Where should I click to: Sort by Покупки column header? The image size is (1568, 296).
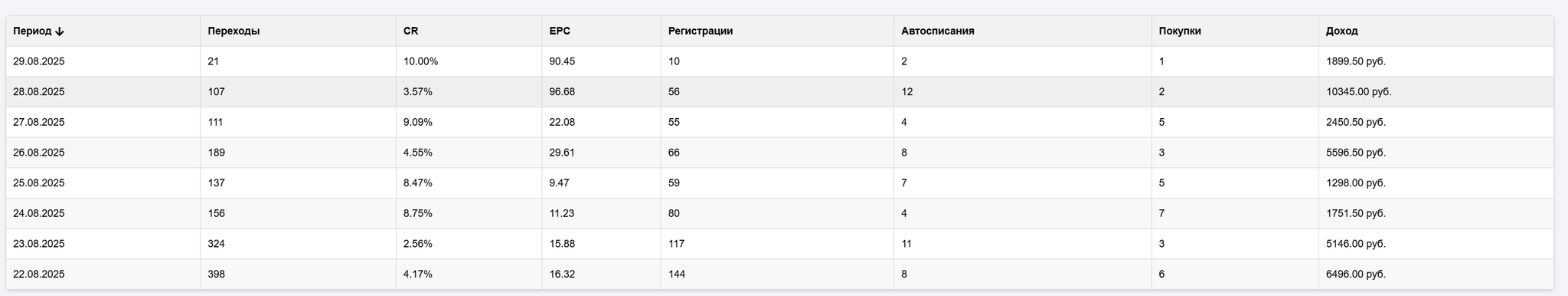pos(1180,31)
